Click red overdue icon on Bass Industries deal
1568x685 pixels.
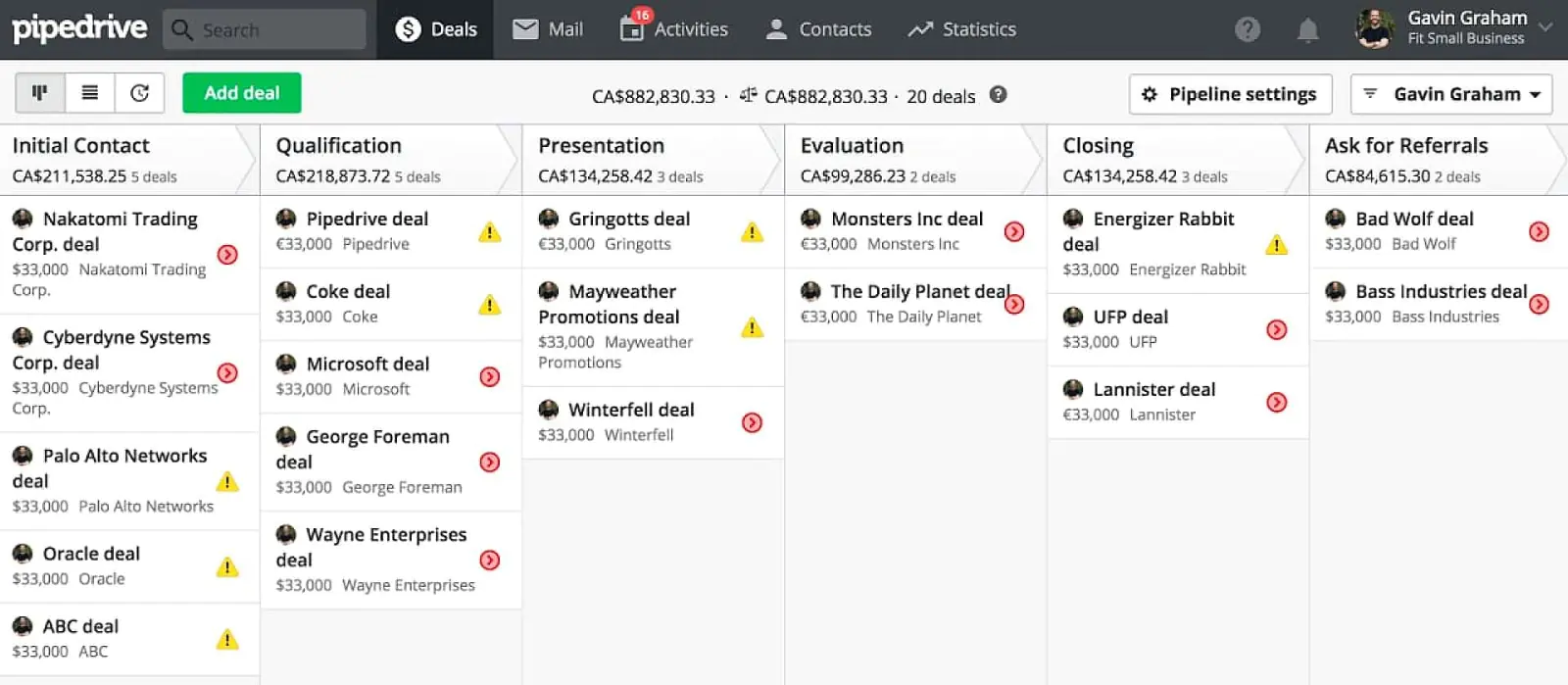click(x=1540, y=305)
